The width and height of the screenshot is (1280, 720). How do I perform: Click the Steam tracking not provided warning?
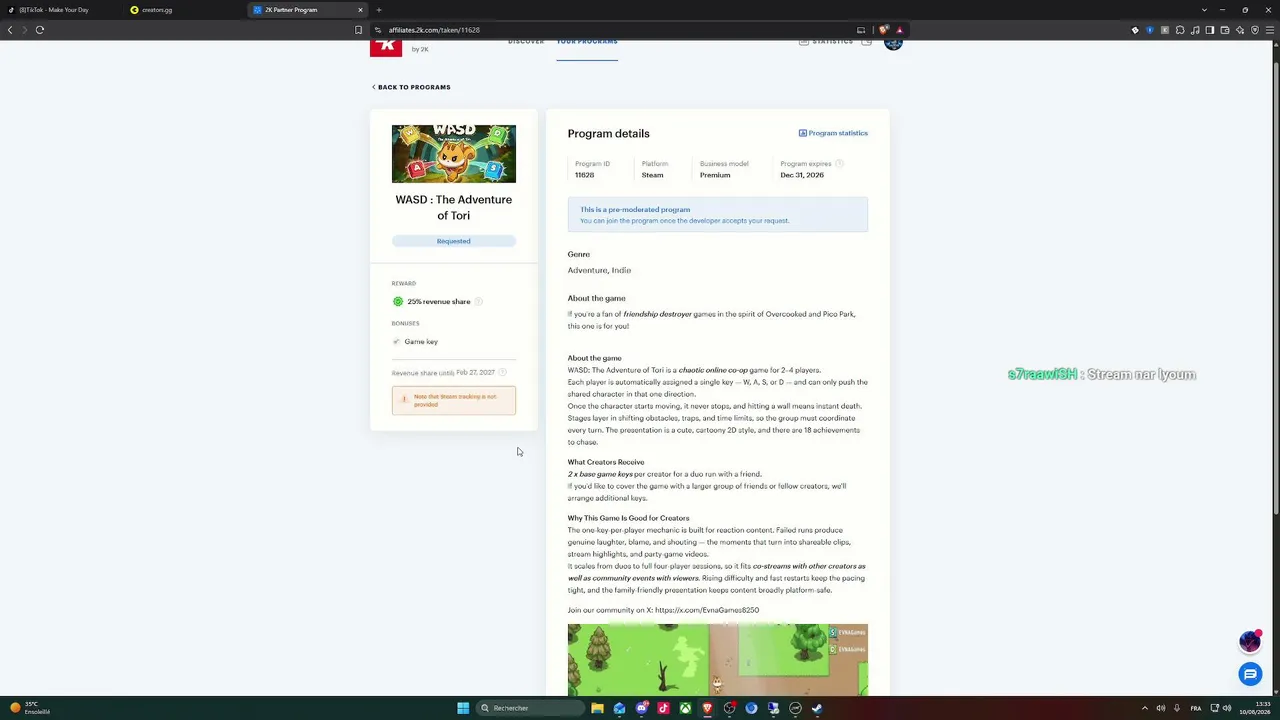tap(454, 400)
